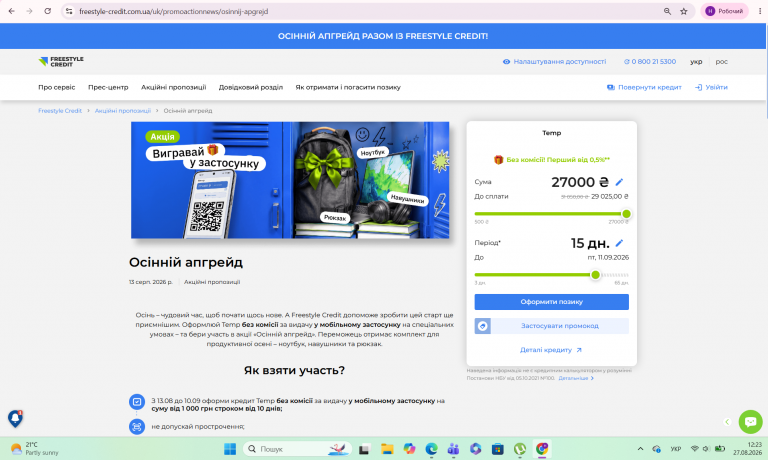Click Chrome icon in taskbar
This screenshot has width=768, height=460.
[542, 449]
